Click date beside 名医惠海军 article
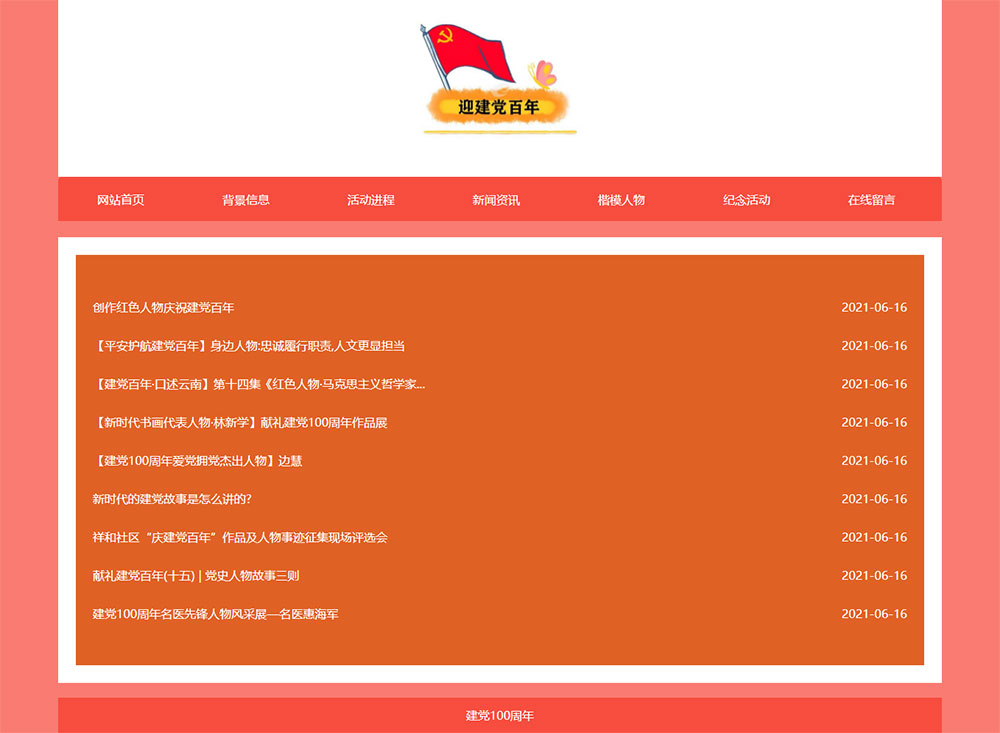1000x733 pixels. point(874,614)
